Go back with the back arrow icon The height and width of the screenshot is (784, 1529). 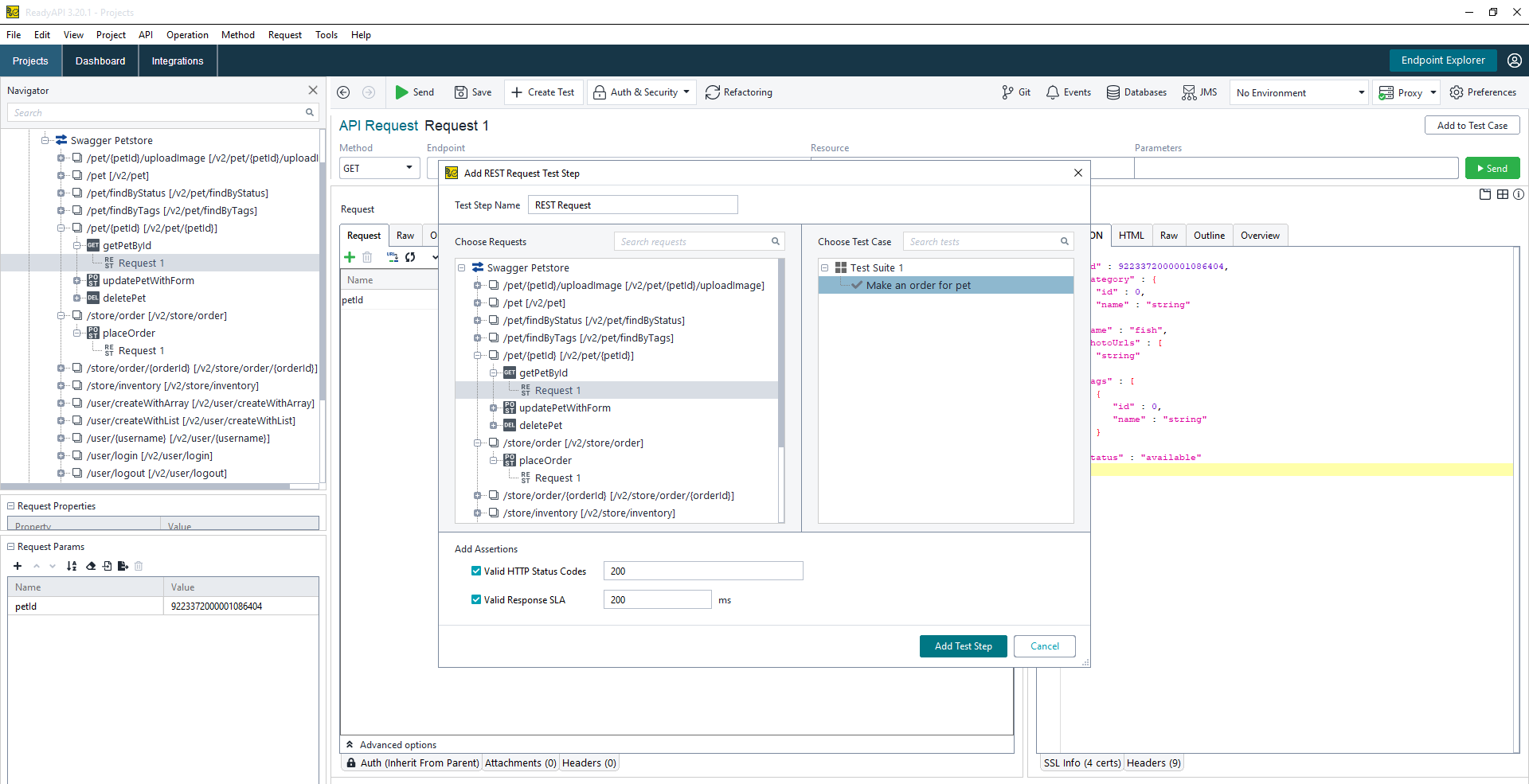pos(343,92)
